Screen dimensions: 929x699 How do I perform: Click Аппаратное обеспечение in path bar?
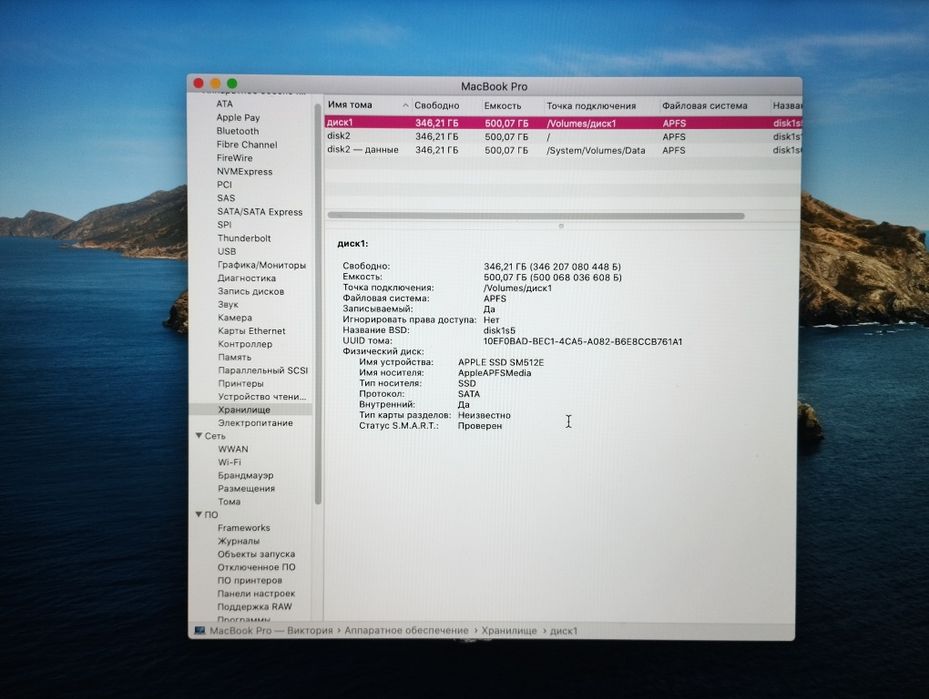[406, 631]
